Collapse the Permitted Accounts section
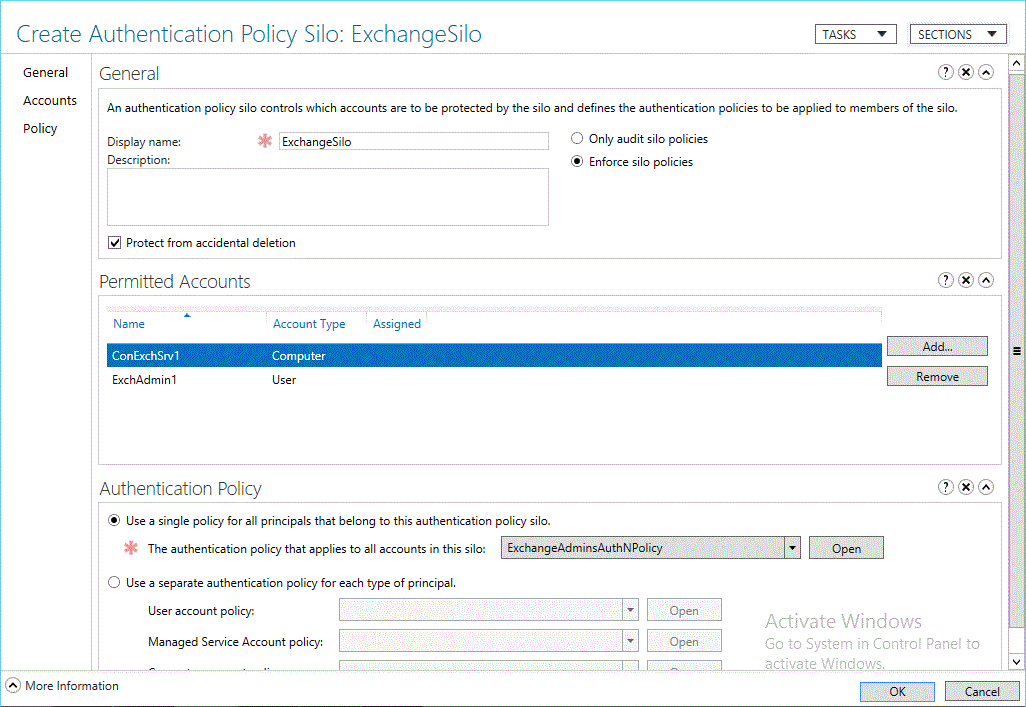The width and height of the screenshot is (1026, 707). (x=986, y=280)
